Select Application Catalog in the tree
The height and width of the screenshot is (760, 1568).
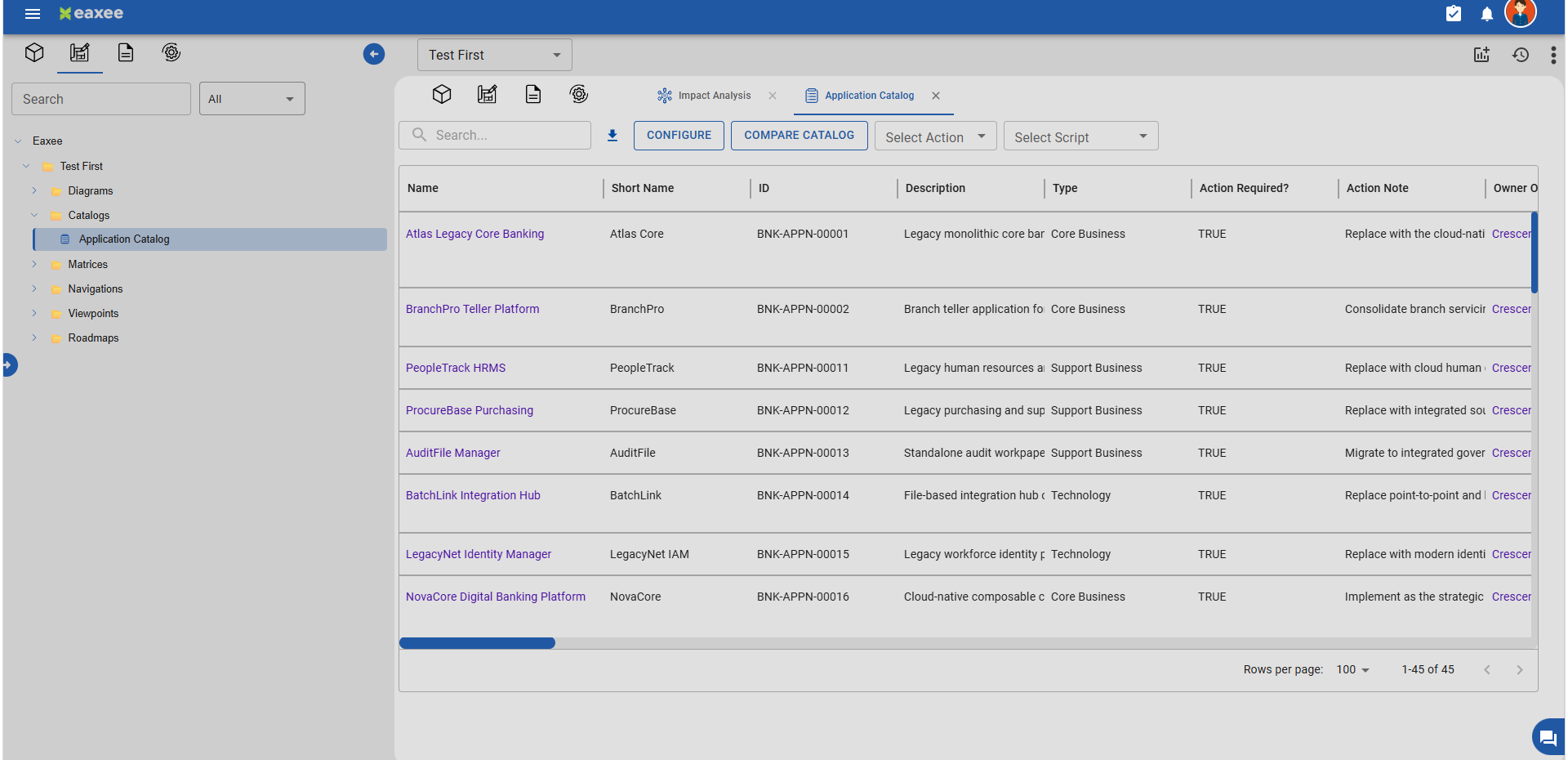[210, 239]
